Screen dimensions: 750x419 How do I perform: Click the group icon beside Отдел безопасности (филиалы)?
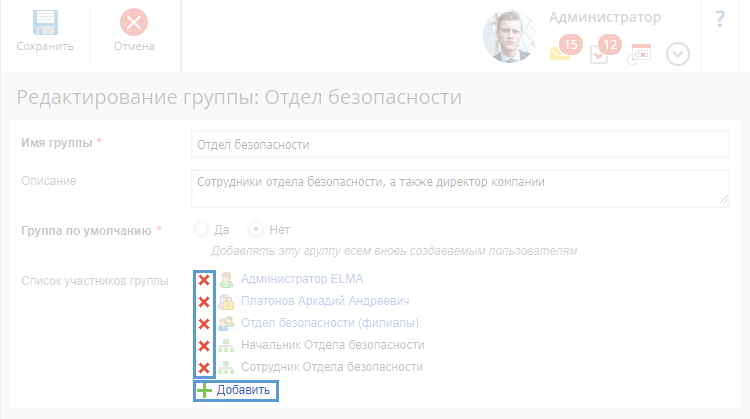(226, 324)
